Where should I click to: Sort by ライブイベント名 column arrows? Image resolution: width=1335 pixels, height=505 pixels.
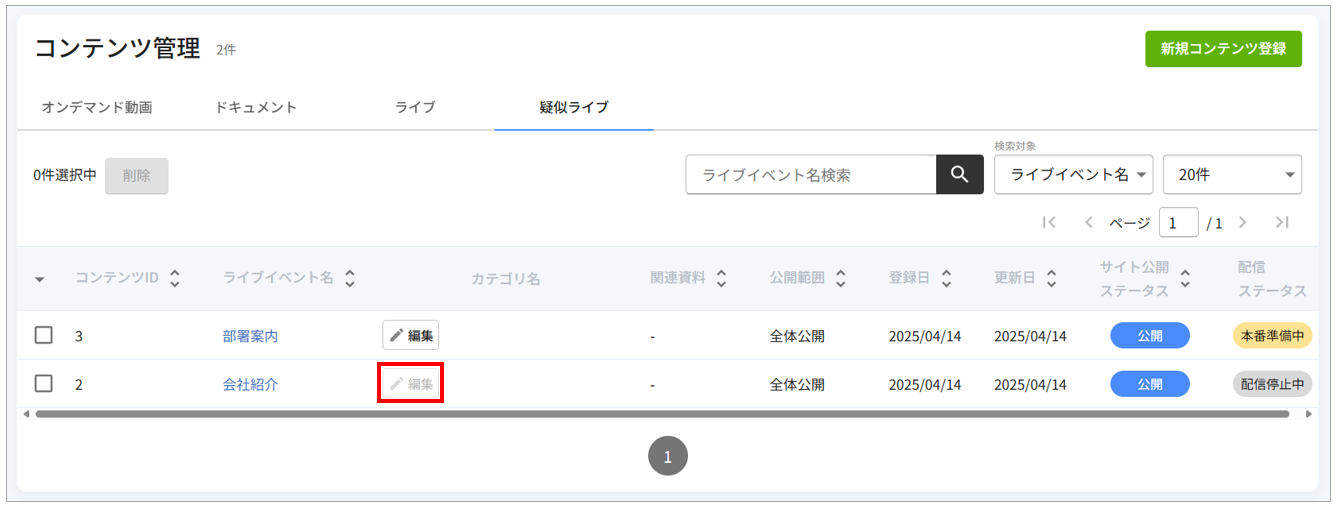(350, 278)
